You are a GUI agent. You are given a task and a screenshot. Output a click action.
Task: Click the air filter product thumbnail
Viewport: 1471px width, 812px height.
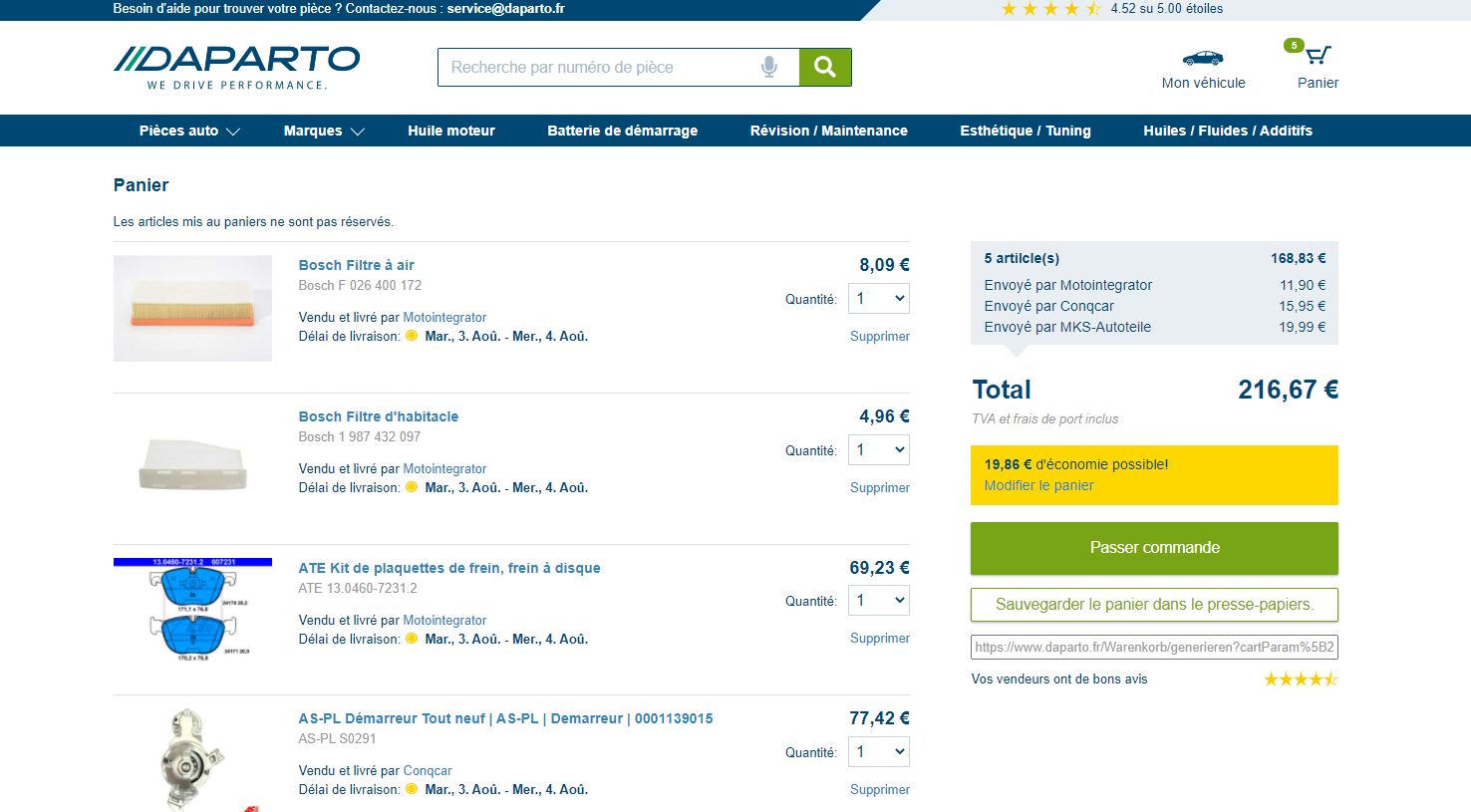click(192, 308)
